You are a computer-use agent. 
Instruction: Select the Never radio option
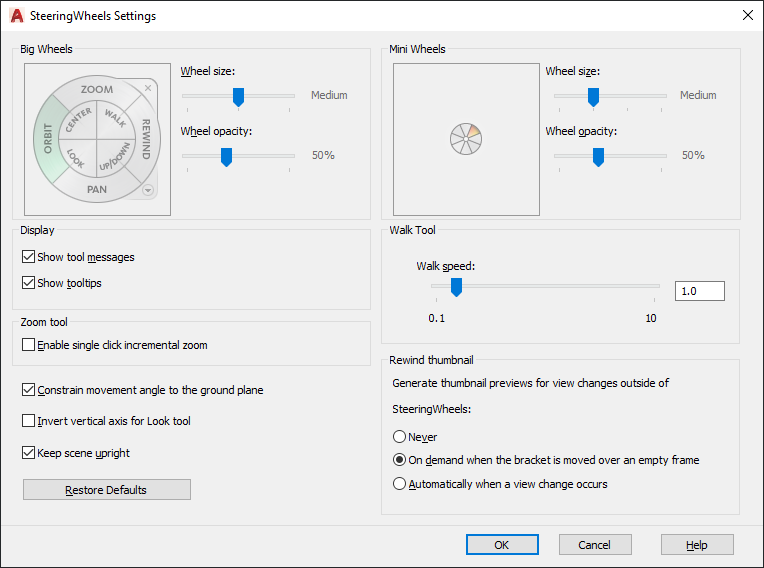pyautogui.click(x=400, y=437)
